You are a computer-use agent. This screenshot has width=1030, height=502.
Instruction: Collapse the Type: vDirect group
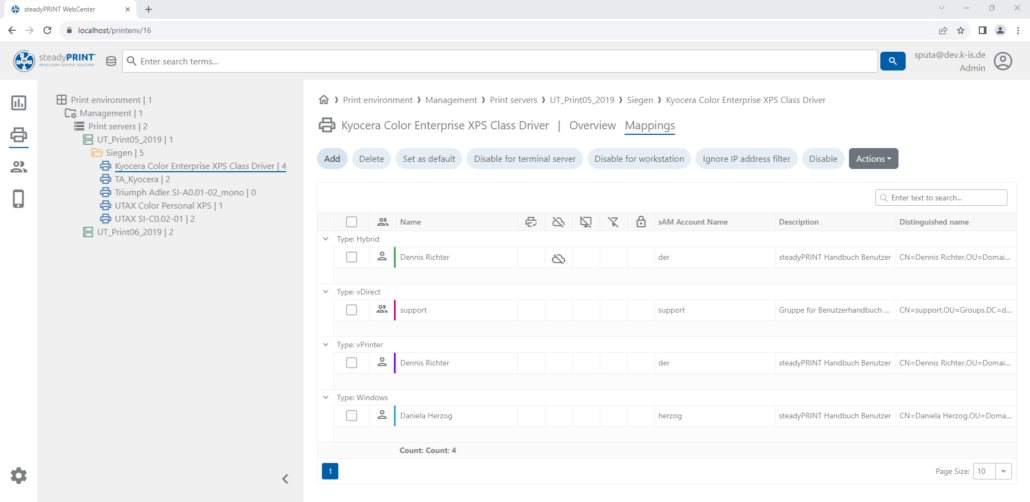[325, 292]
